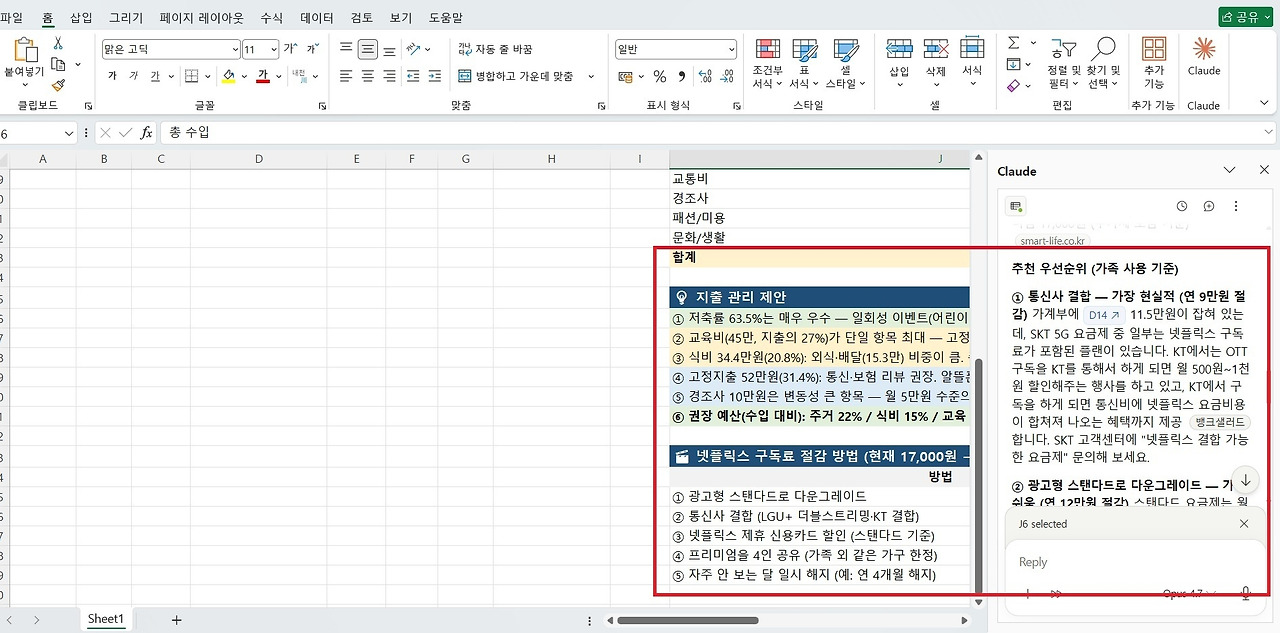
Task: Apply comma style number format
Action: [x=682, y=76]
